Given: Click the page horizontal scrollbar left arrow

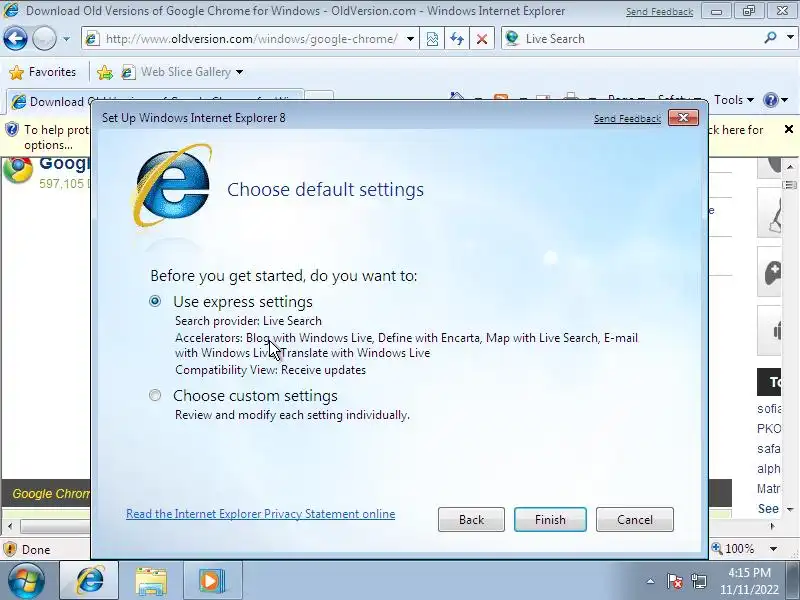Looking at the screenshot, I should (10, 525).
